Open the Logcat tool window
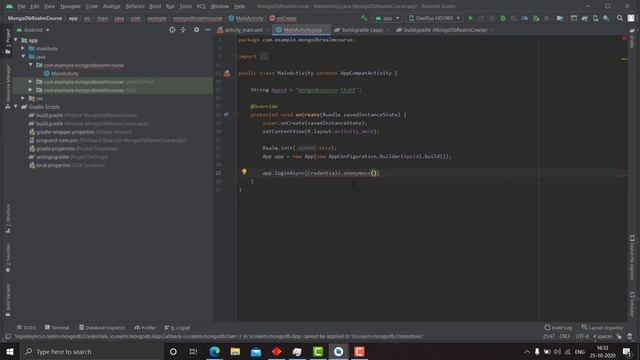The image size is (640, 360). click(177, 328)
